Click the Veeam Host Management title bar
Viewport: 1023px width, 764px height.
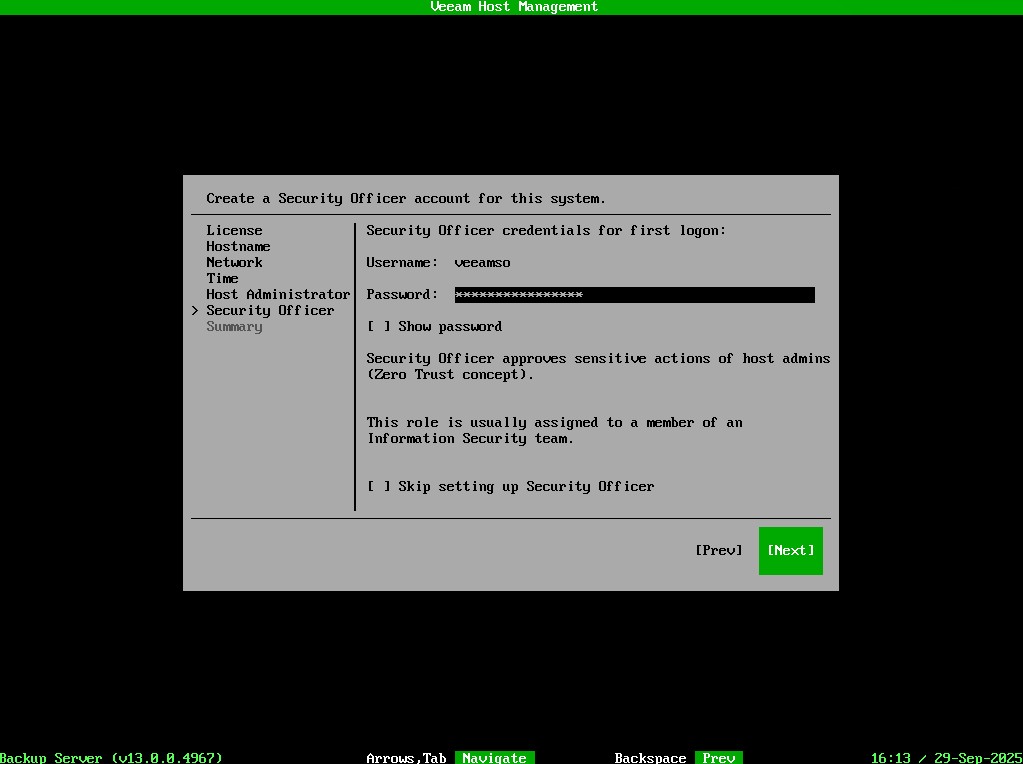512,7
